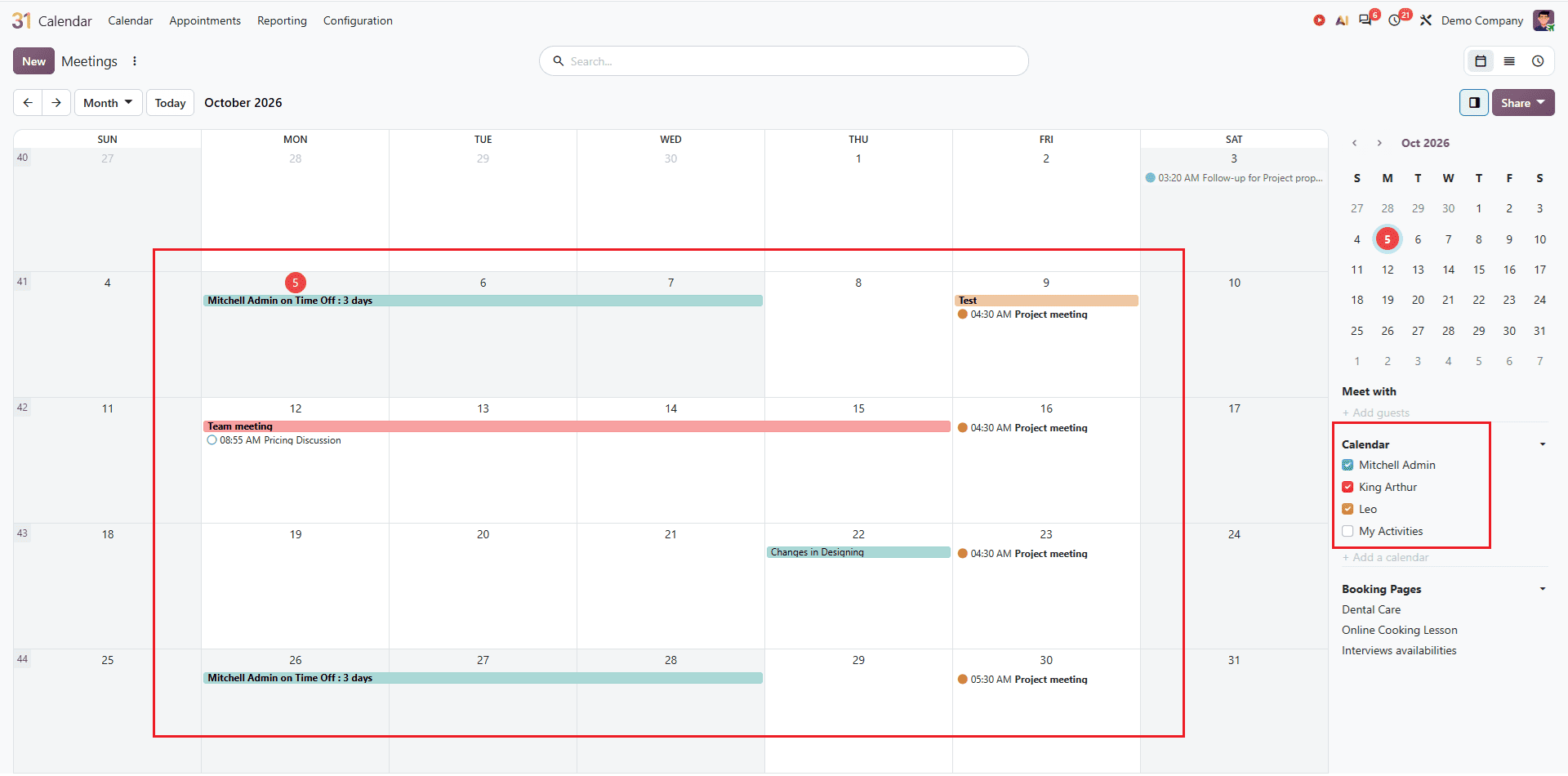Image resolution: width=1568 pixels, height=776 pixels.
Task: Open the Meetings actions kebab menu
Action: [135, 61]
